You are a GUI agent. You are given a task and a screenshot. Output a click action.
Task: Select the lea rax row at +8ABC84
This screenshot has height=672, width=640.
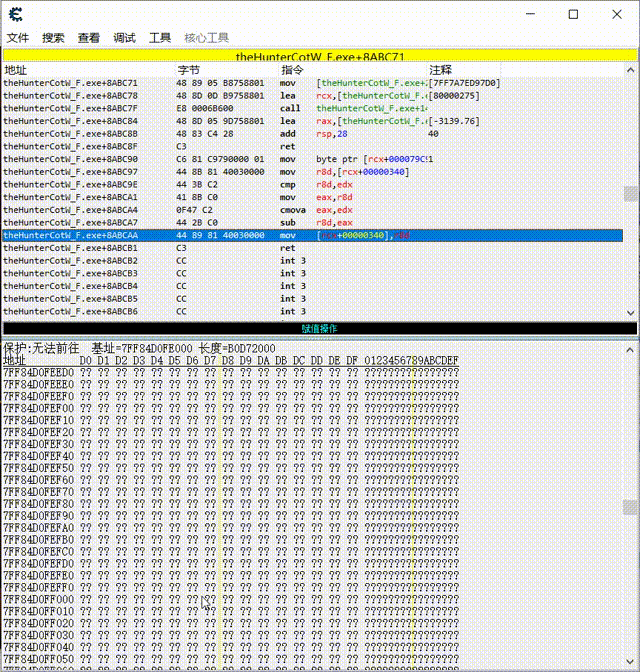312,121
